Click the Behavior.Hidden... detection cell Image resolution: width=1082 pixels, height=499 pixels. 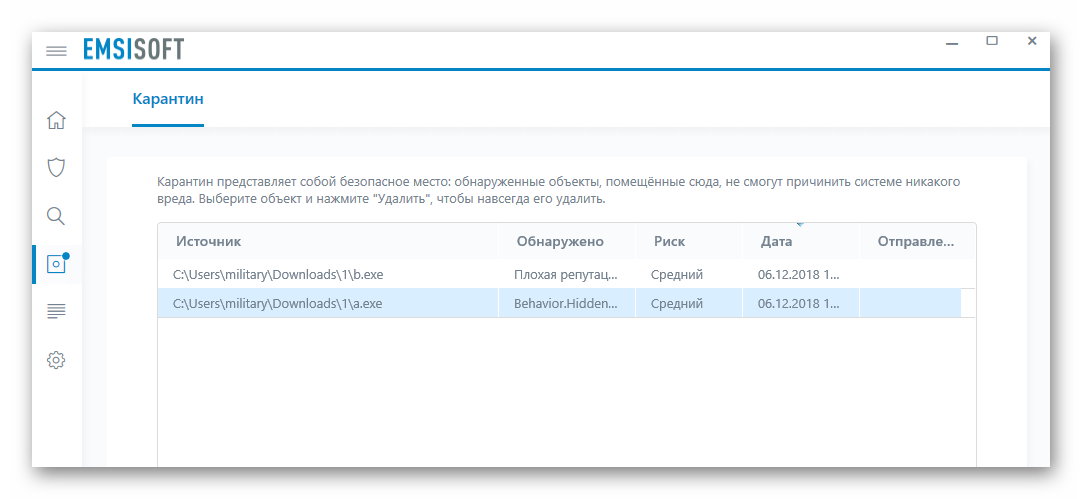(567, 303)
